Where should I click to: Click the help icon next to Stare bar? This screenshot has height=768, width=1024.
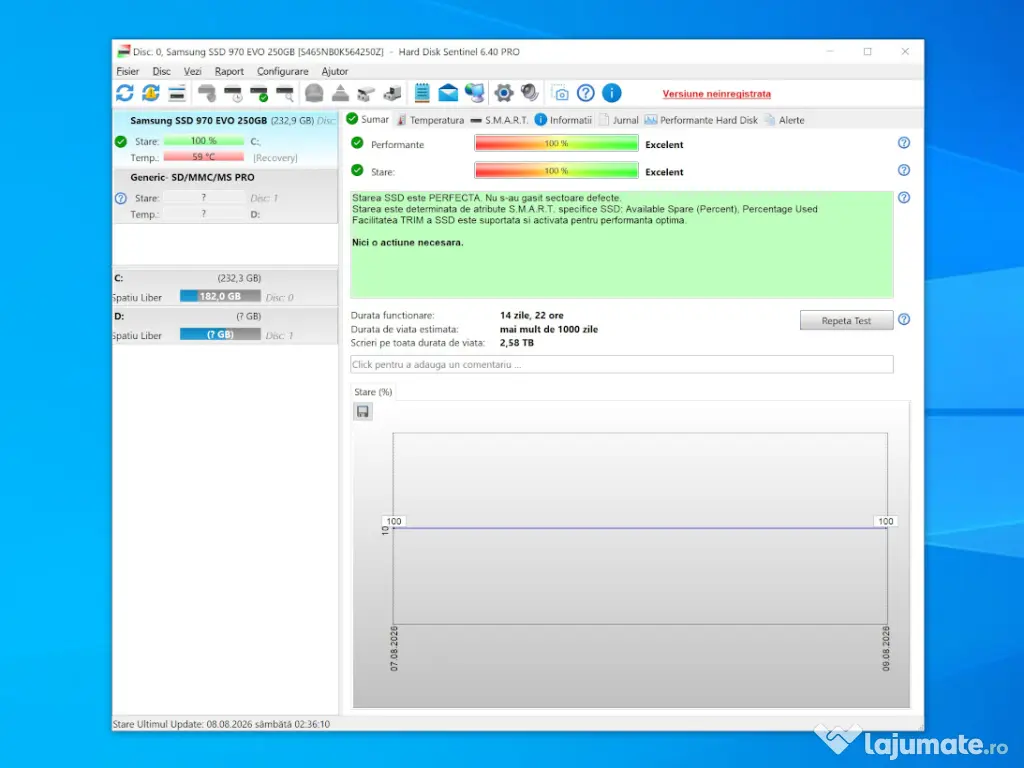pyautogui.click(x=904, y=170)
